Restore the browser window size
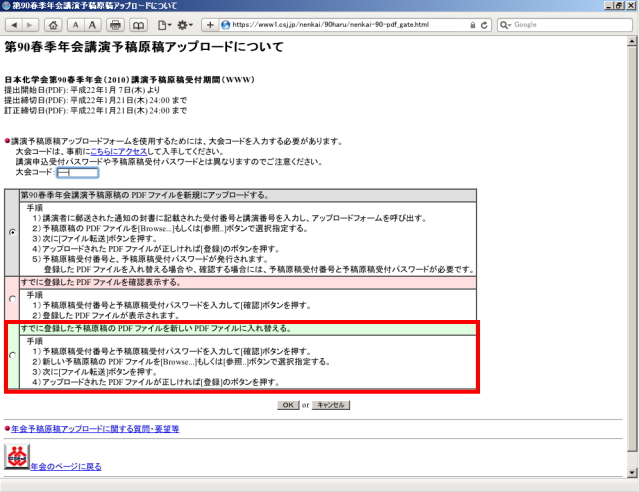Screen dimensions: 640x492 click(x=619, y=5)
